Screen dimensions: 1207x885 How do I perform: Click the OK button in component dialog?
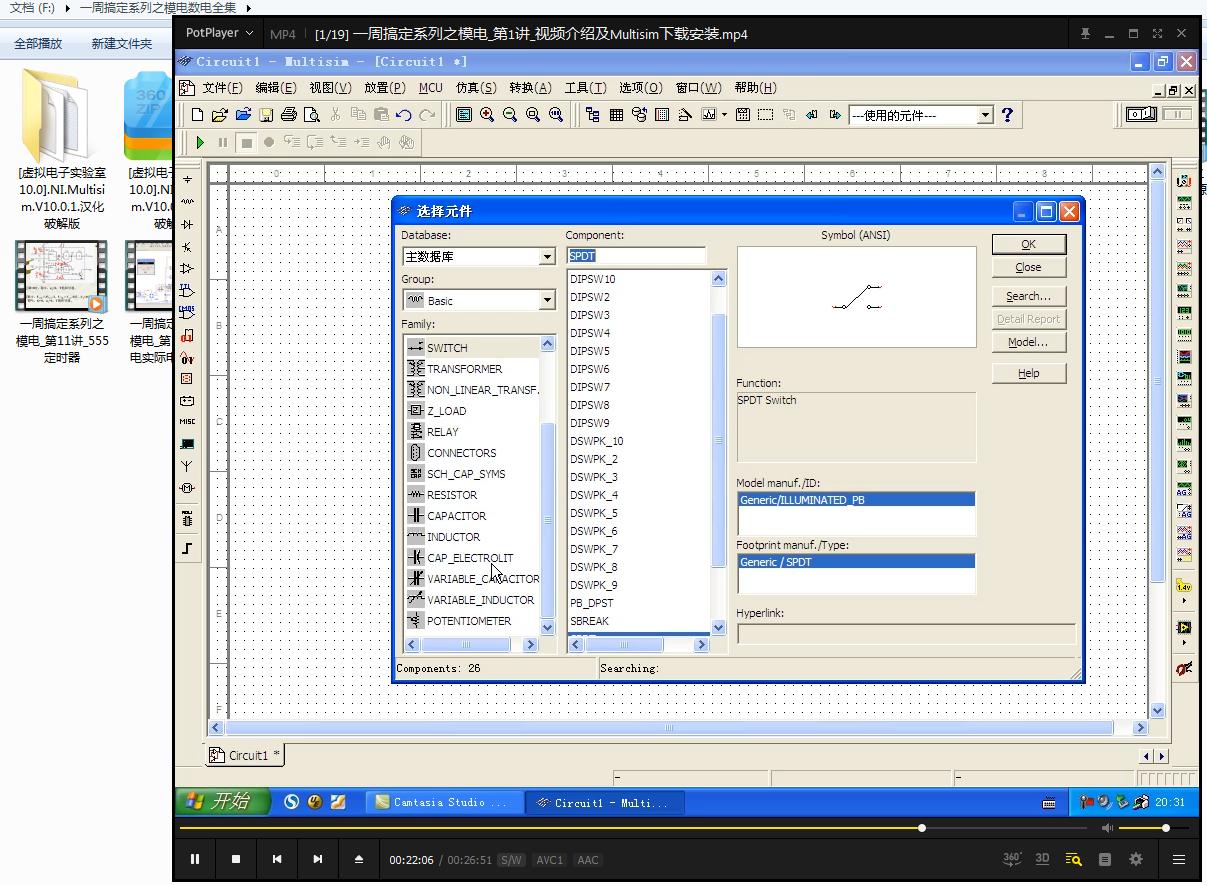pyautogui.click(x=1028, y=244)
